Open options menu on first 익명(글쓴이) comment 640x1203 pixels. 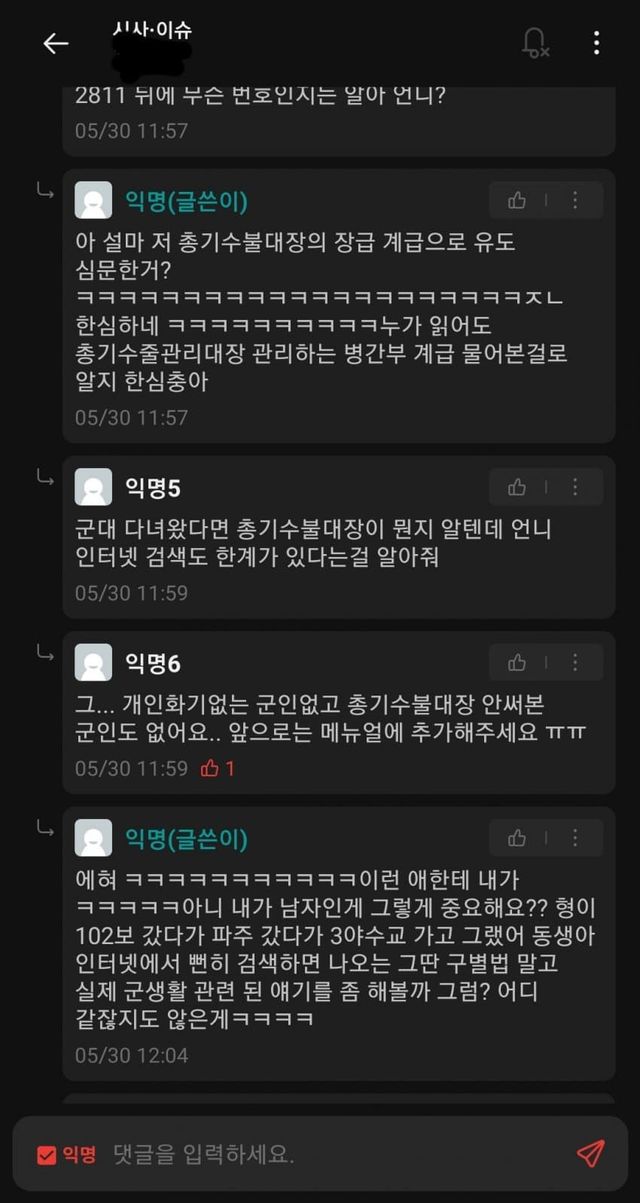pos(575,200)
